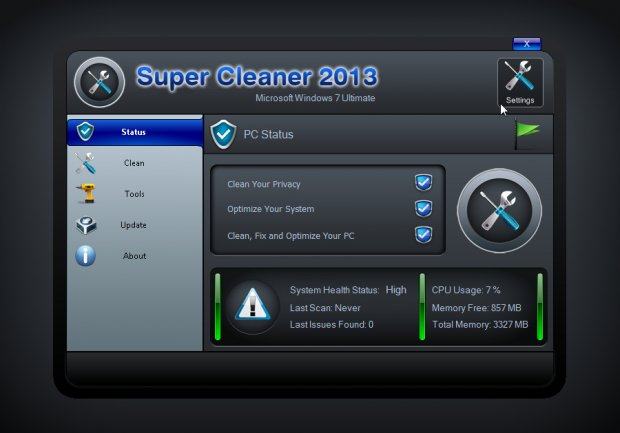The width and height of the screenshot is (620, 433).
Task: Open the Update section
Action: 135,225
